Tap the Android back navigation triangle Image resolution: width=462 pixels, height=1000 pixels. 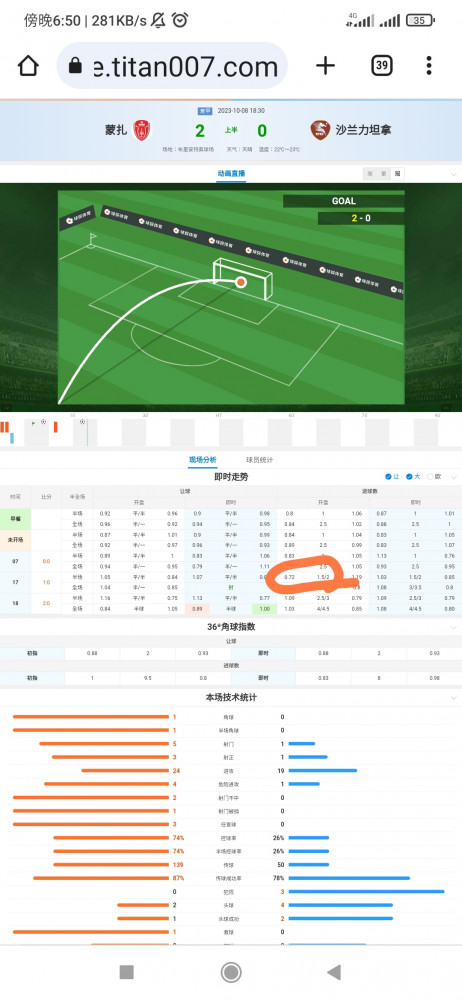334,972
